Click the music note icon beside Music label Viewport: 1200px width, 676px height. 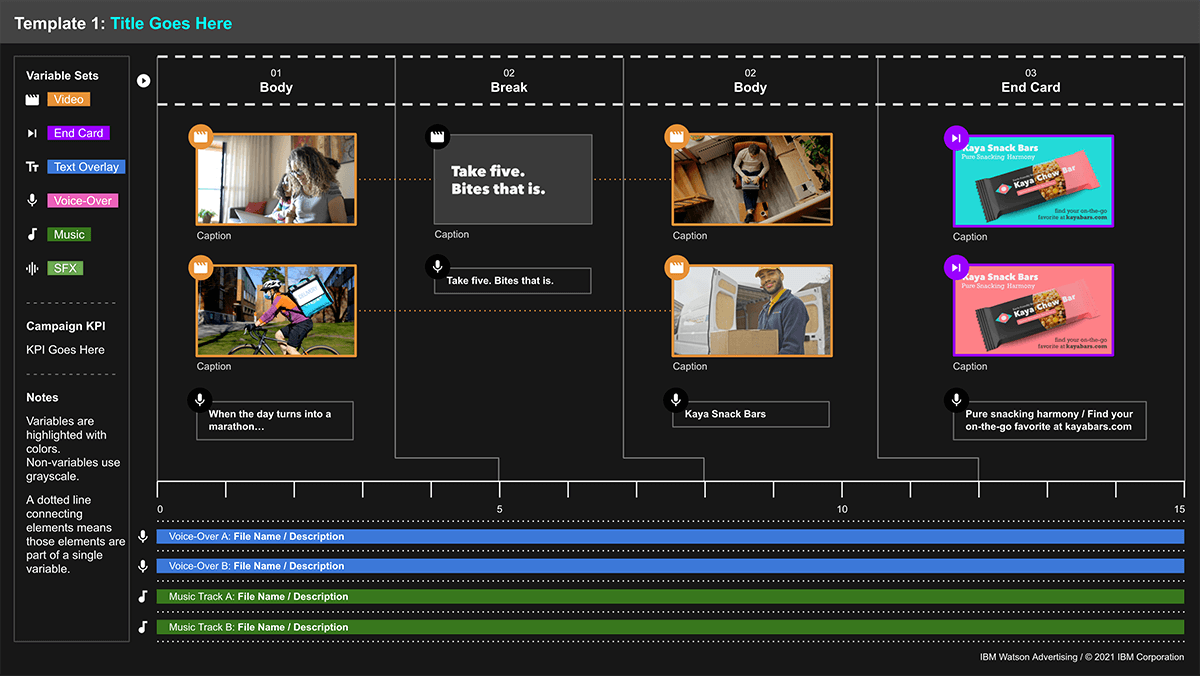pos(32,235)
